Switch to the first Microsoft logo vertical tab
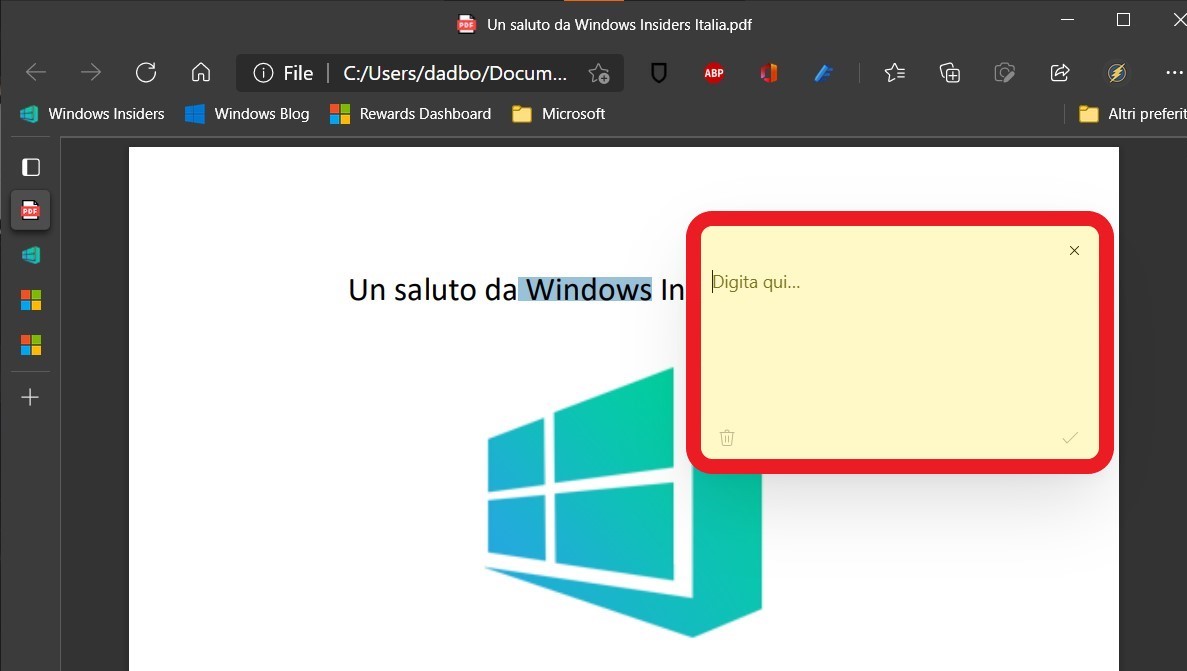This screenshot has width=1187, height=671. tap(30, 301)
